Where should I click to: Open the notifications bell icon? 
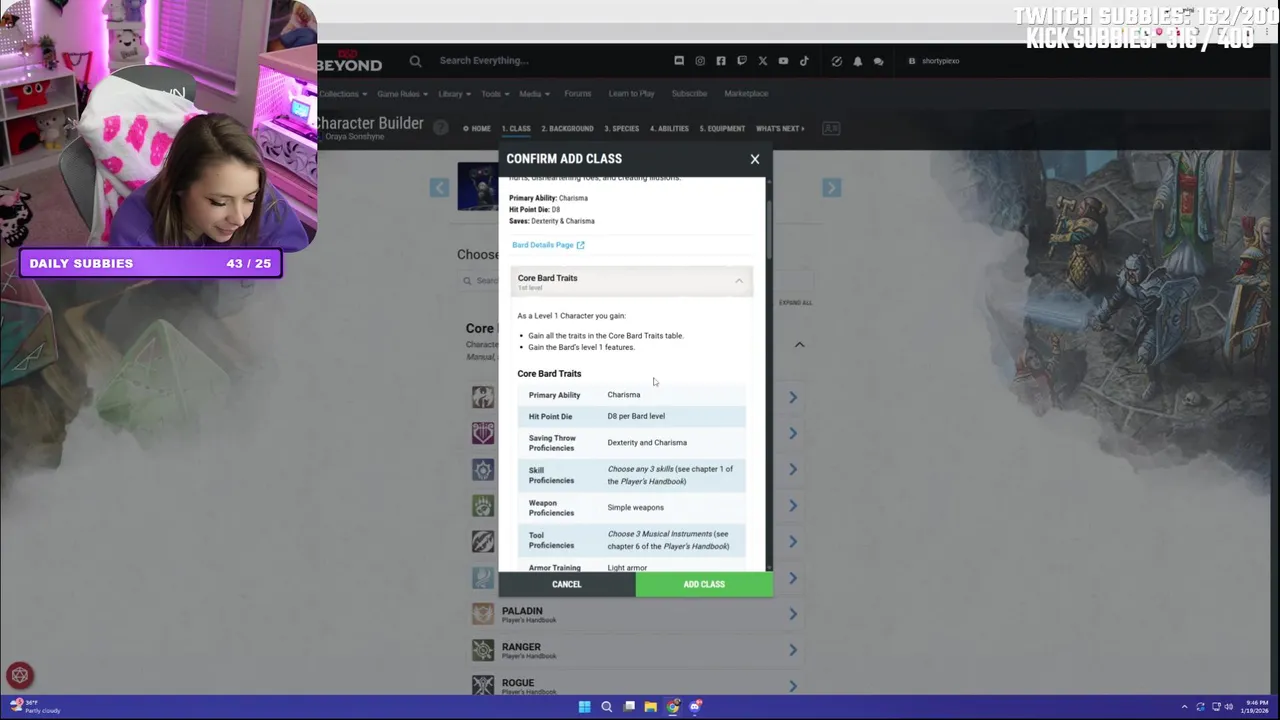[858, 61]
